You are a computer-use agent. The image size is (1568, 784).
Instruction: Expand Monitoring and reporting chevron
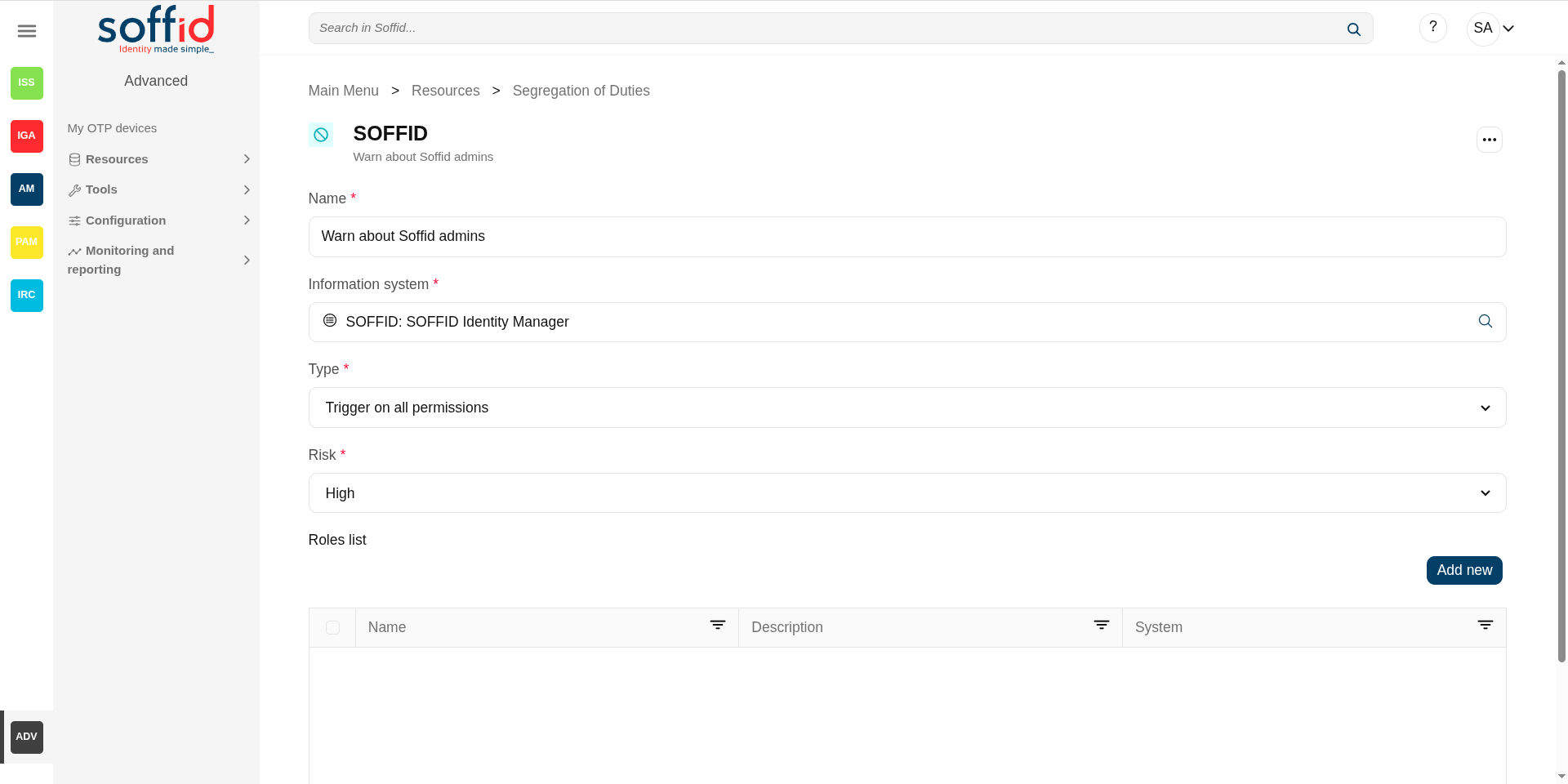click(x=247, y=260)
